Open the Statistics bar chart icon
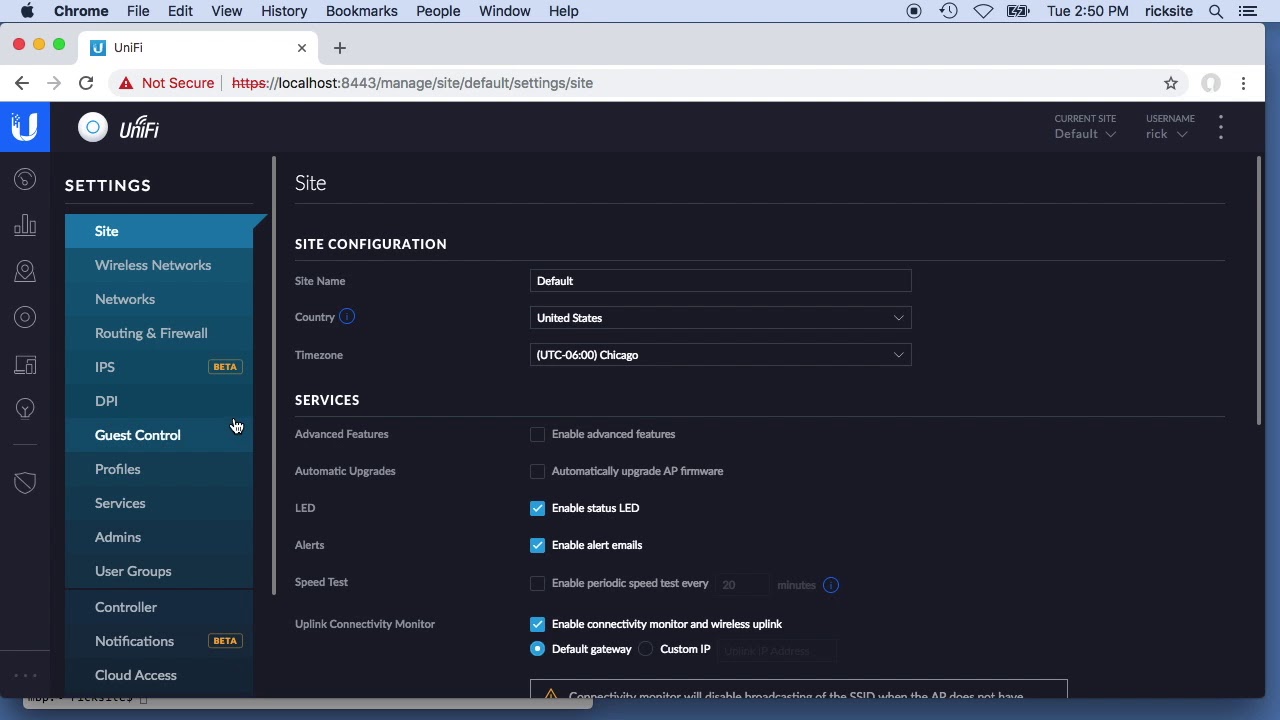 pyautogui.click(x=25, y=226)
